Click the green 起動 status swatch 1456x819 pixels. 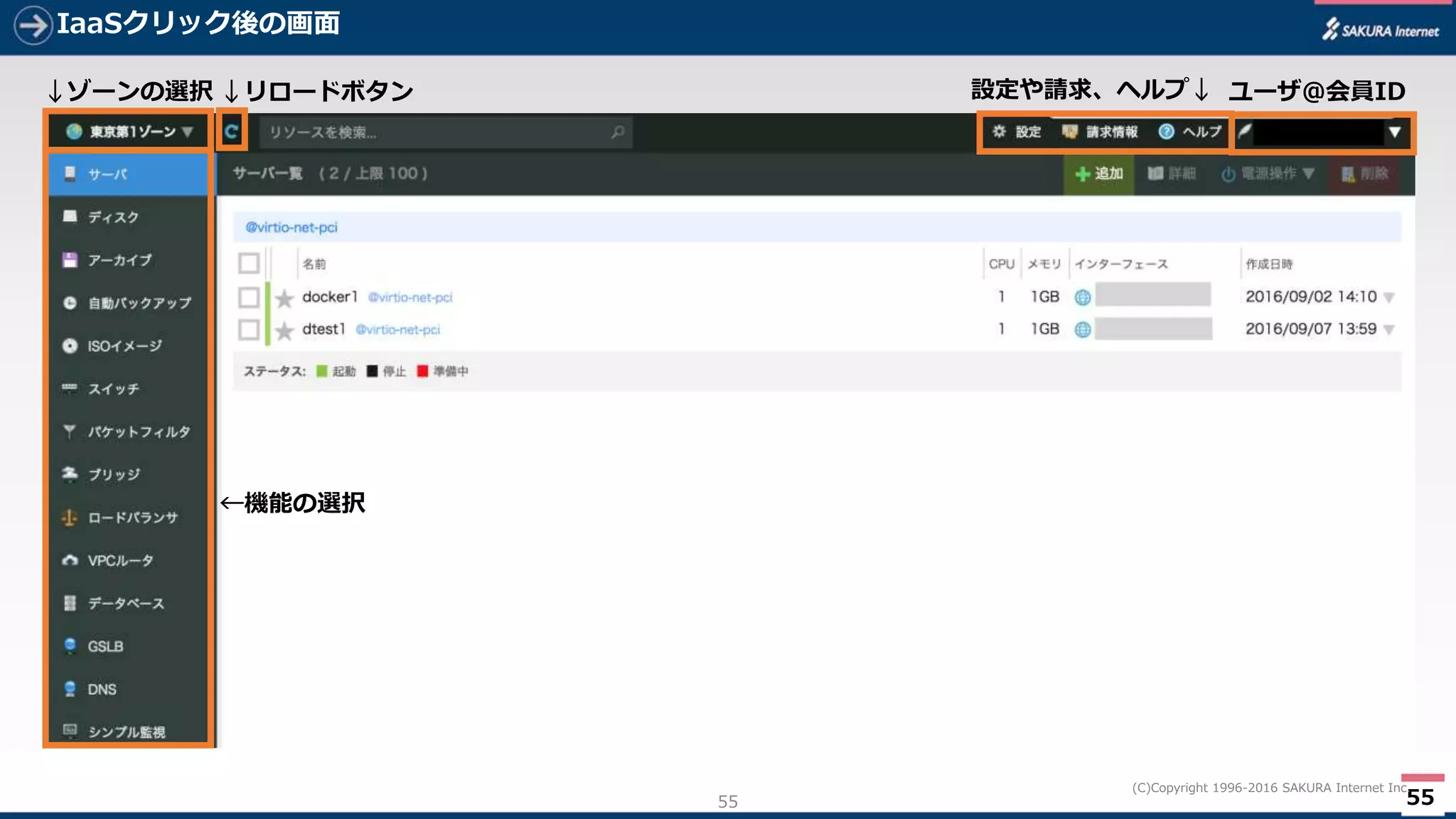coord(321,371)
